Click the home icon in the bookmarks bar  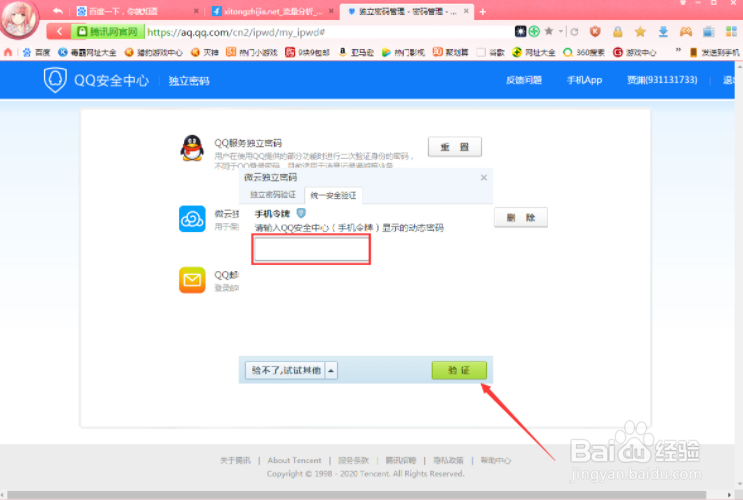[8, 52]
